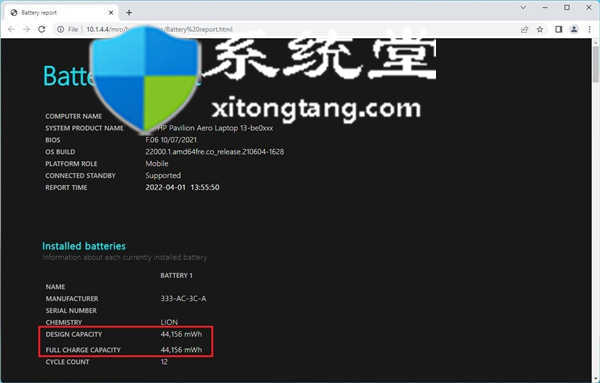
Task: Select the DESIGN CAPACITY value 44,156 mWh
Action: point(181,334)
